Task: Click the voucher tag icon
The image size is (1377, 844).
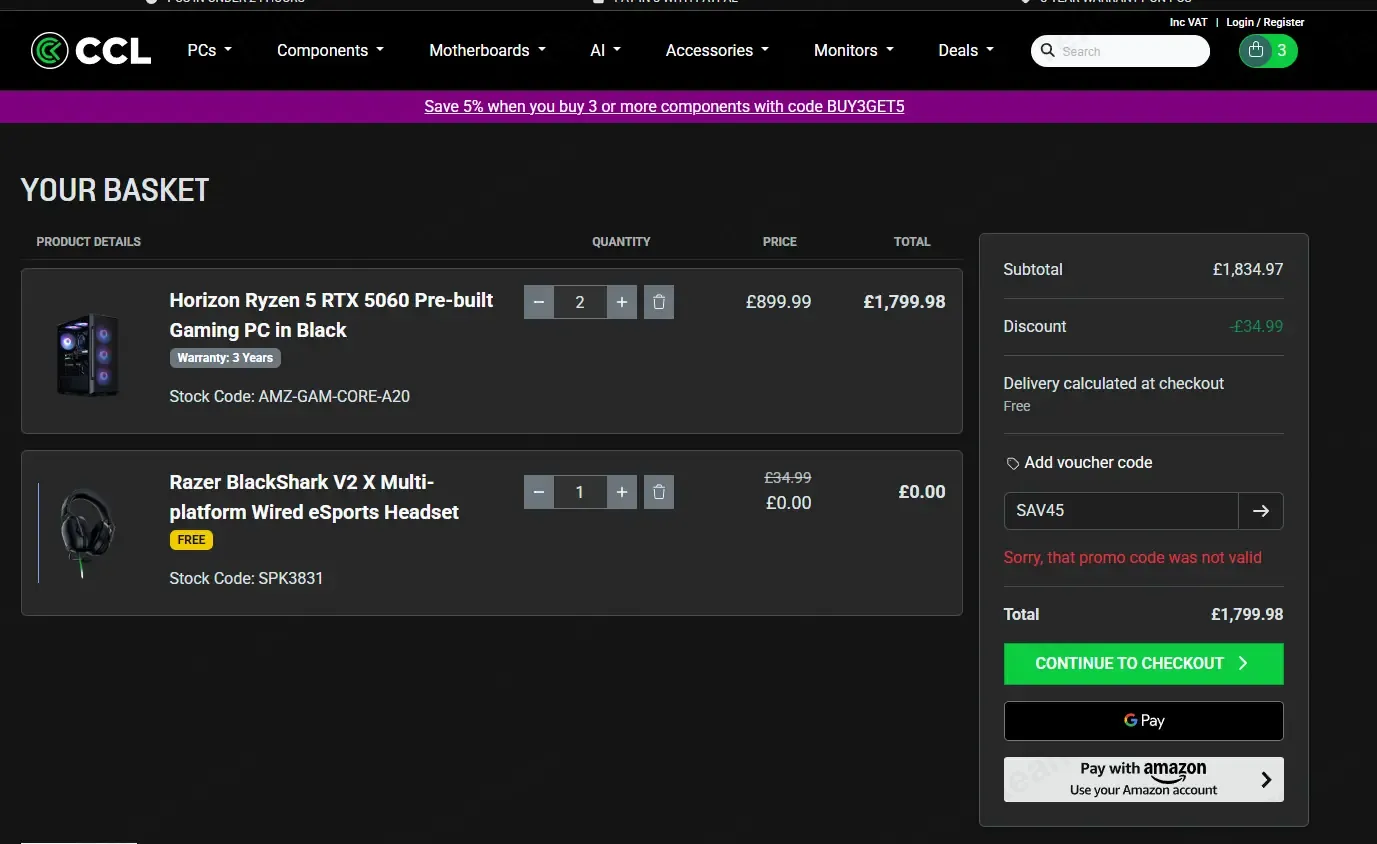Action: click(1013, 463)
